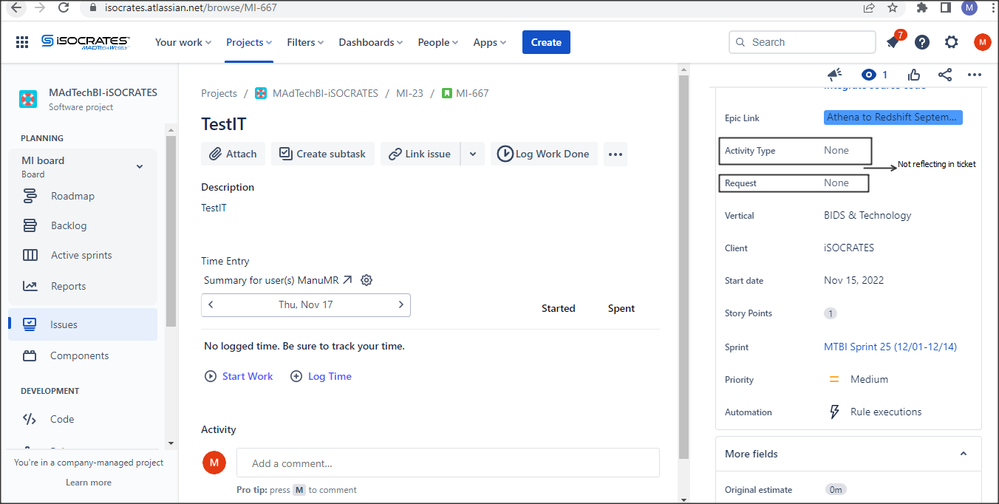Toggle the browser side panel icon
Viewport: 999px width, 504px height.
tap(945, 8)
